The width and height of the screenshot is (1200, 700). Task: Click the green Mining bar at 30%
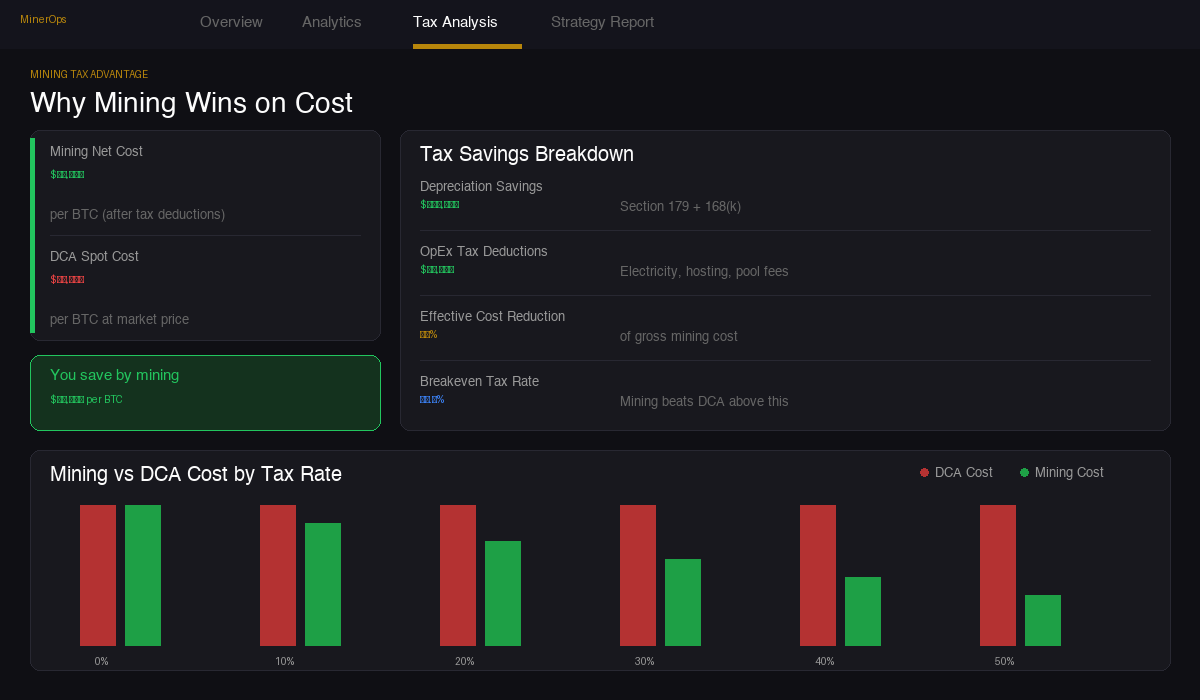[683, 602]
